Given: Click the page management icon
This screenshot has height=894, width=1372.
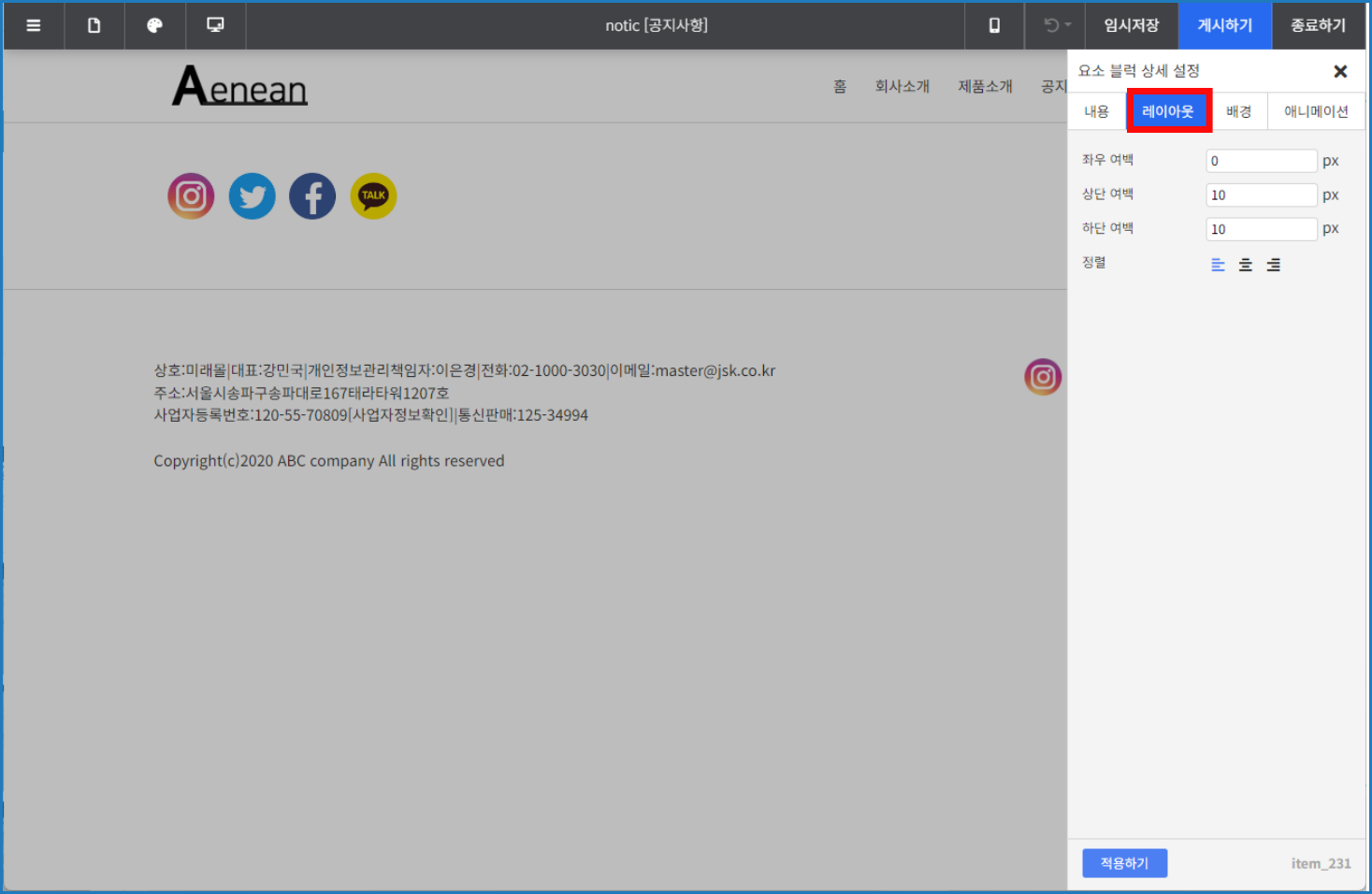Looking at the screenshot, I should pos(94,25).
